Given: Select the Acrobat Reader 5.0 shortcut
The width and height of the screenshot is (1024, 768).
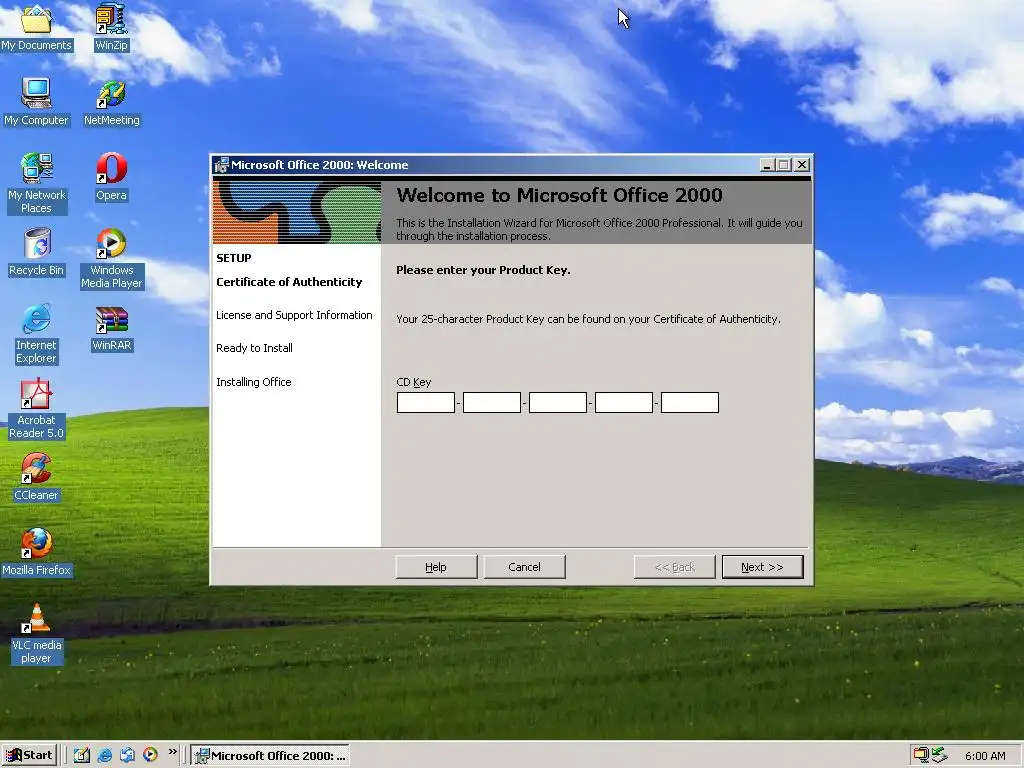Looking at the screenshot, I should point(36,409).
